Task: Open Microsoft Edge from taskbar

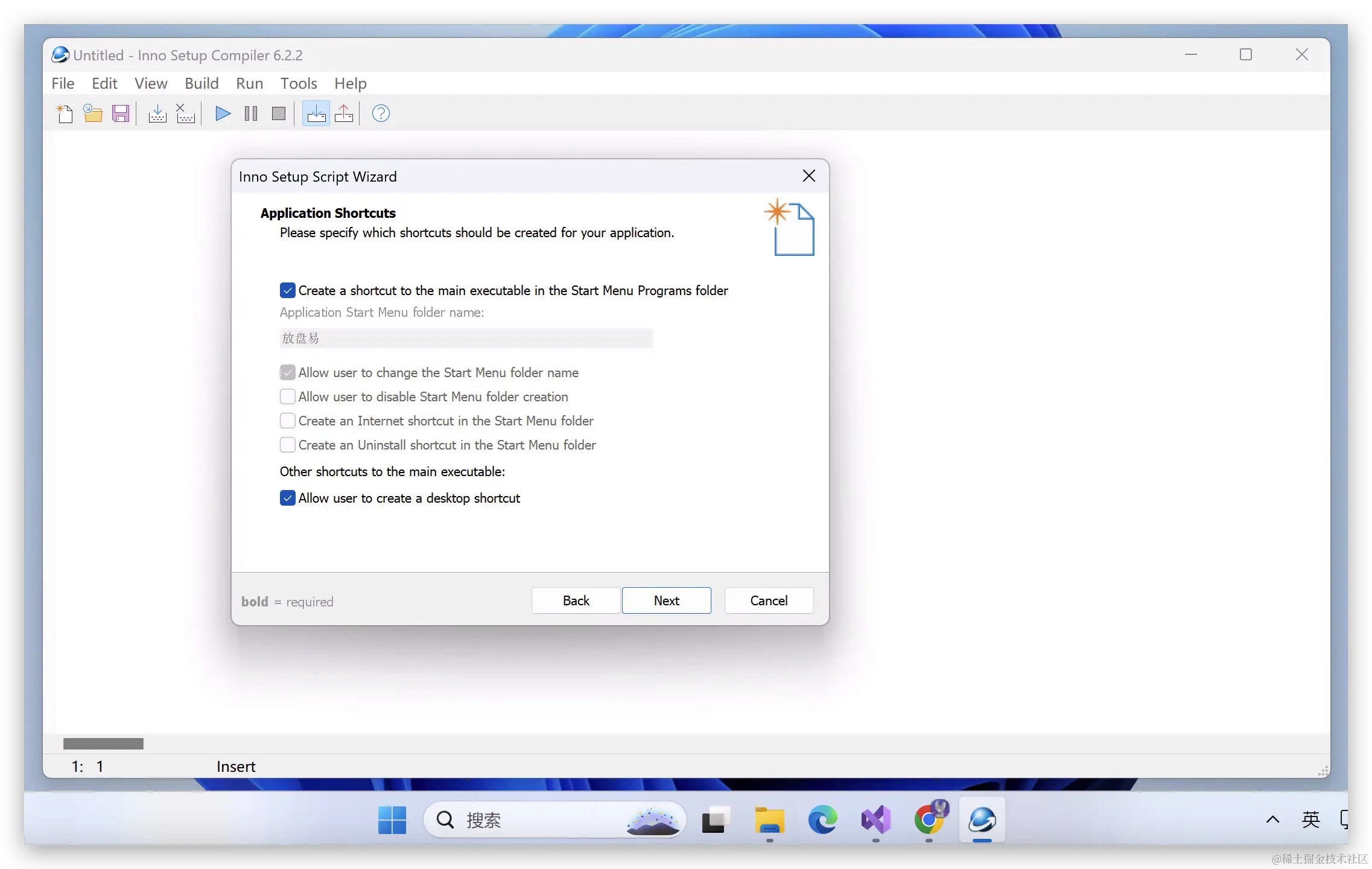Action: pos(822,820)
